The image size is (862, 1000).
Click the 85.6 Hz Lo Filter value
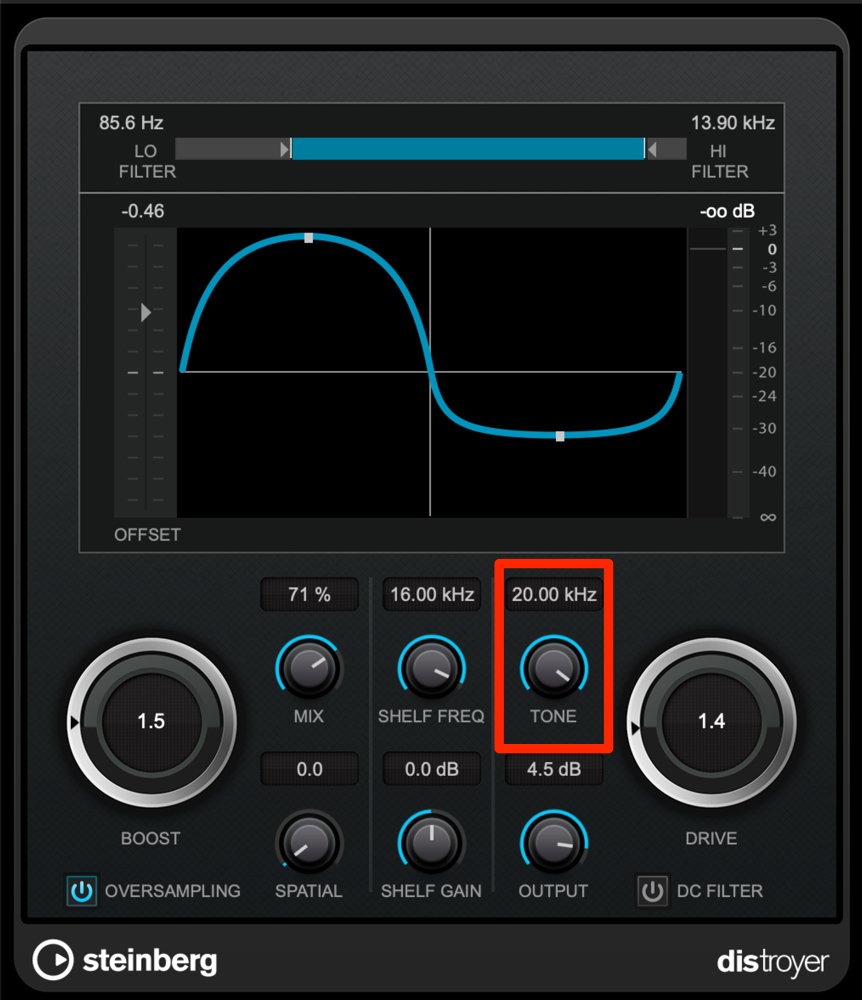131,122
